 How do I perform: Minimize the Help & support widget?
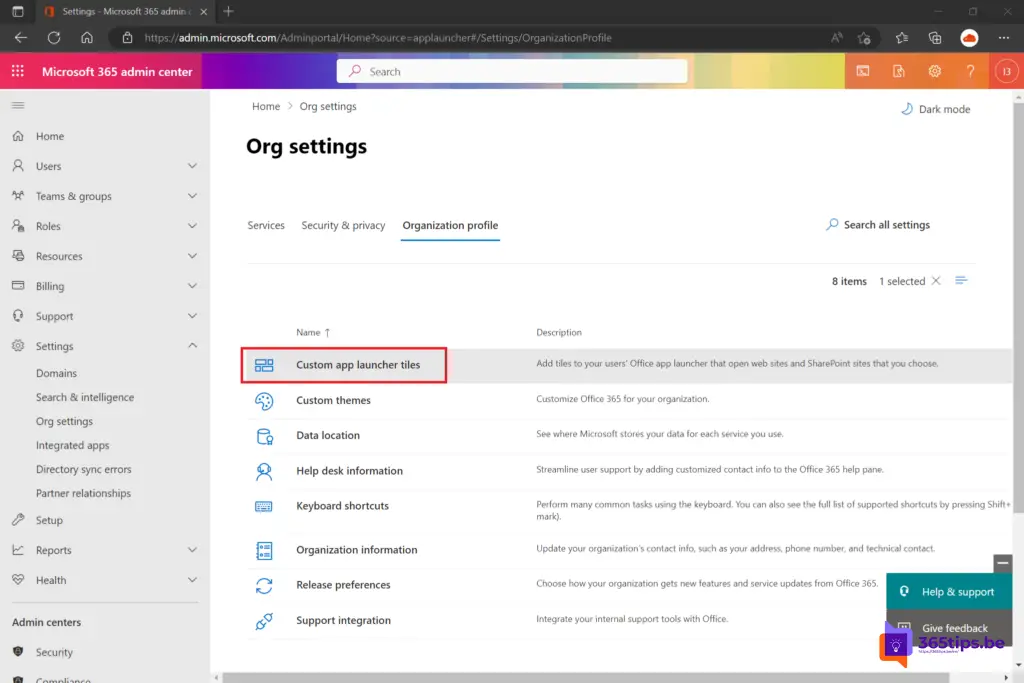(x=1002, y=563)
